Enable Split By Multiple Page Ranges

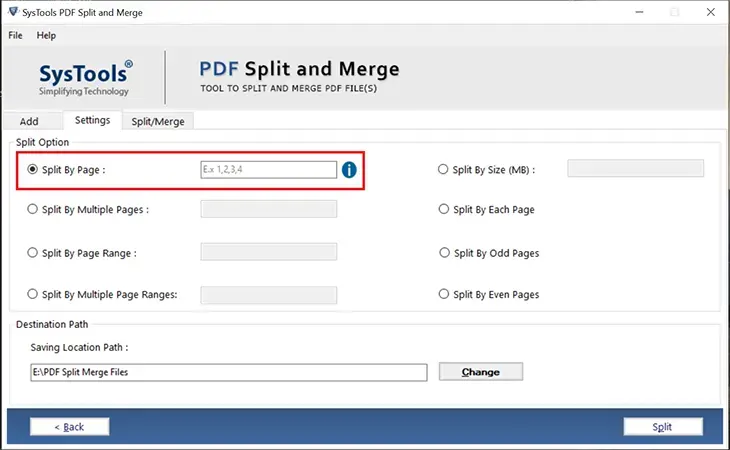coord(32,294)
